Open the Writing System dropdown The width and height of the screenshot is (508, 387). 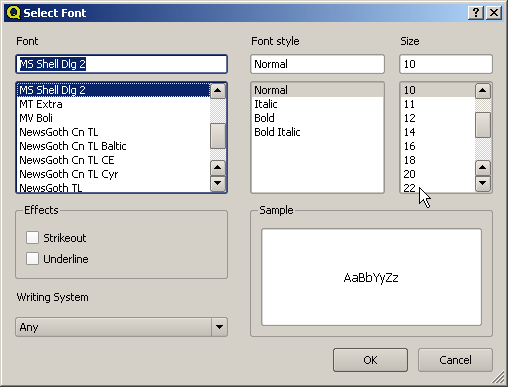pos(122,327)
